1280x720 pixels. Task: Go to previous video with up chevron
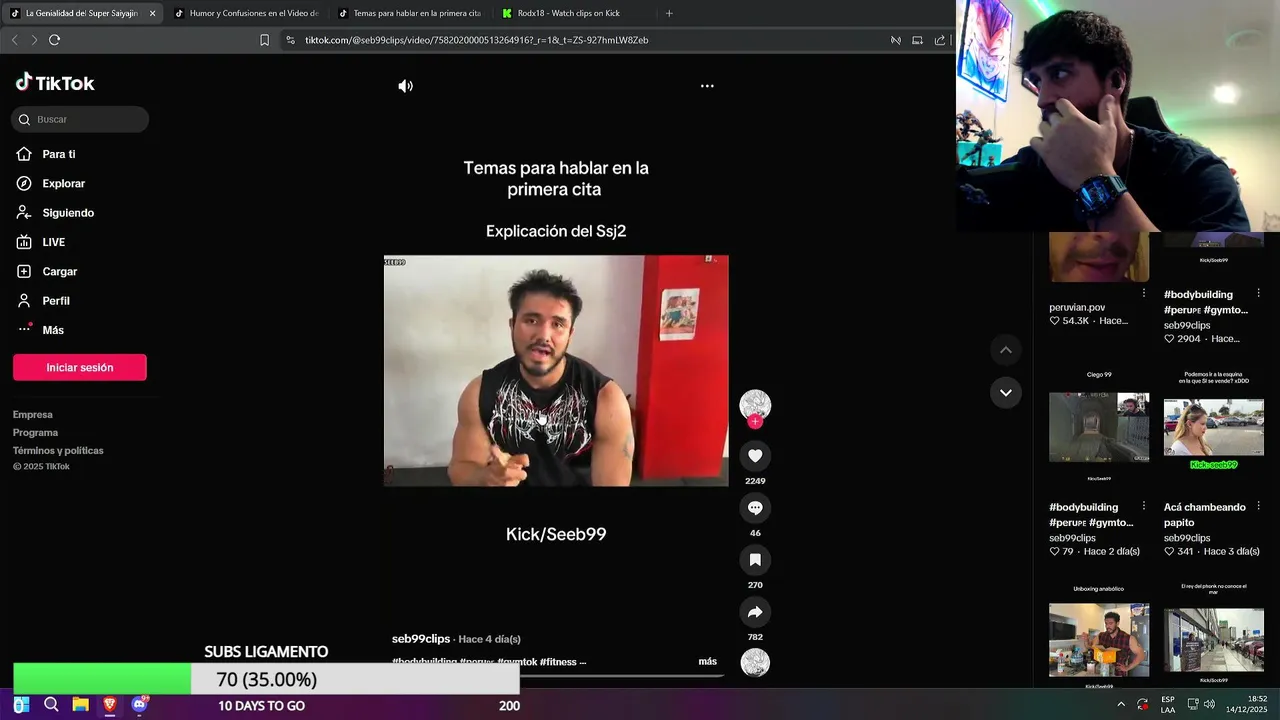coord(1005,350)
